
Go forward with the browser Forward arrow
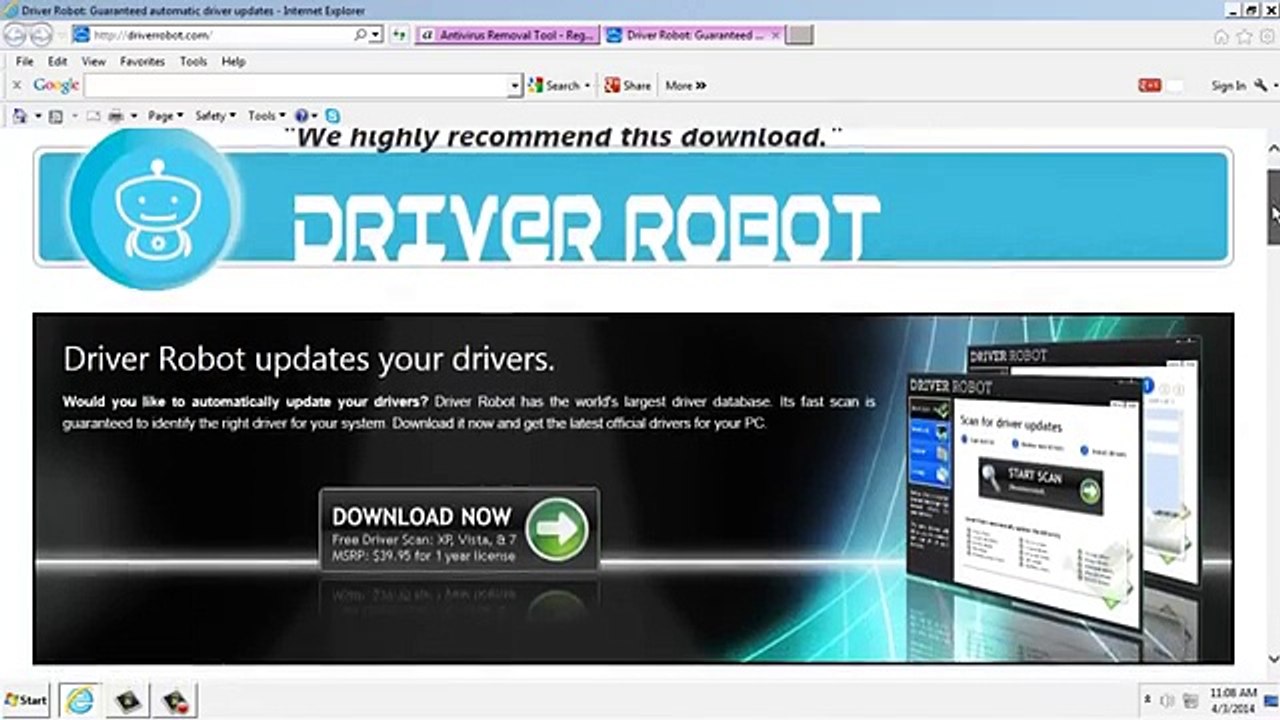click(x=41, y=35)
